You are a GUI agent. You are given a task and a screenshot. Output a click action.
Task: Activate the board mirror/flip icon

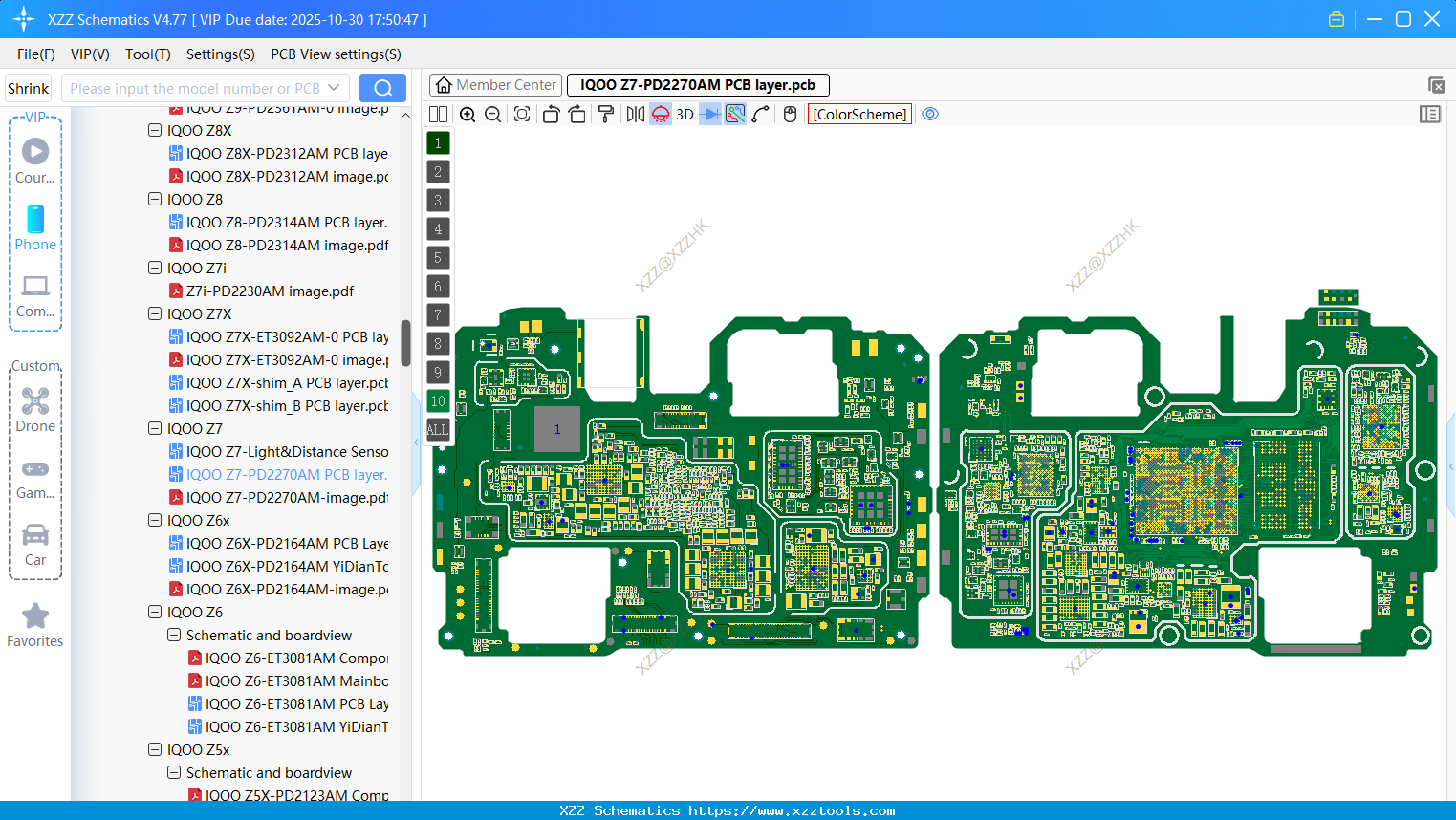point(634,114)
